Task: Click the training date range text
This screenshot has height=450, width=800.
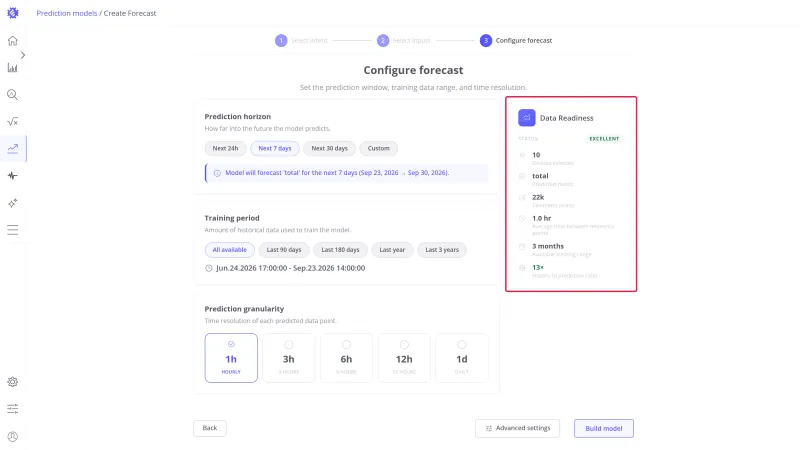Action: click(x=290, y=268)
